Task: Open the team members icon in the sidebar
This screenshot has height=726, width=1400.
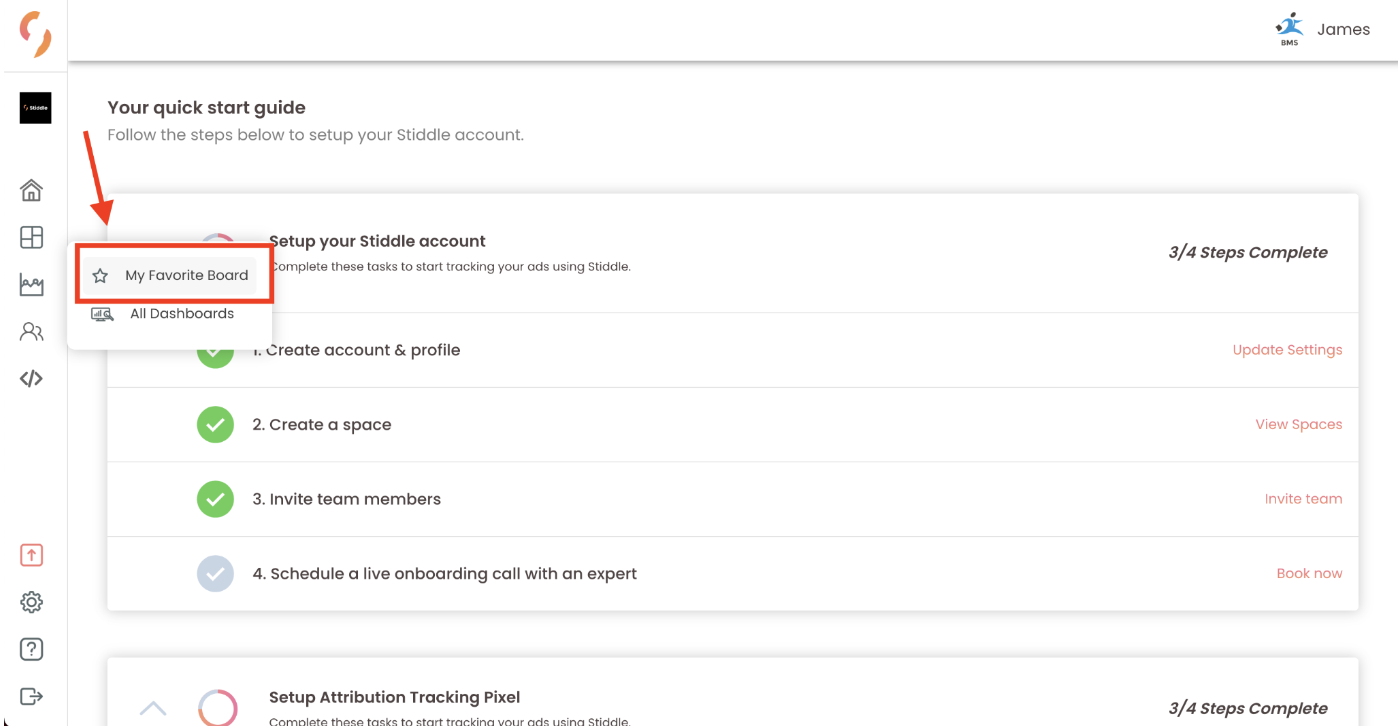Action: coord(32,332)
